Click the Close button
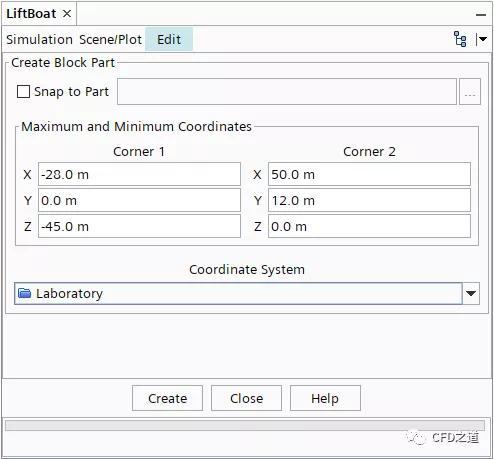This screenshot has height=459, width=494. pyautogui.click(x=246, y=398)
